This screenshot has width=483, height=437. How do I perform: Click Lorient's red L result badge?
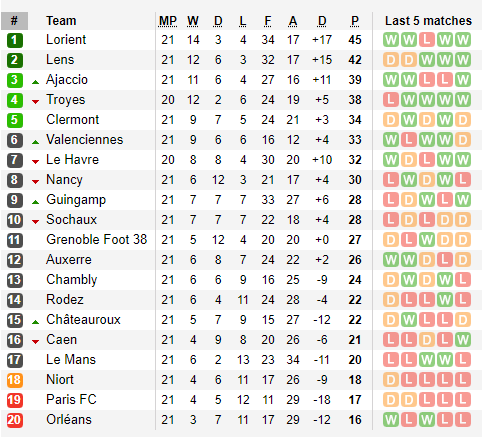pos(427,40)
